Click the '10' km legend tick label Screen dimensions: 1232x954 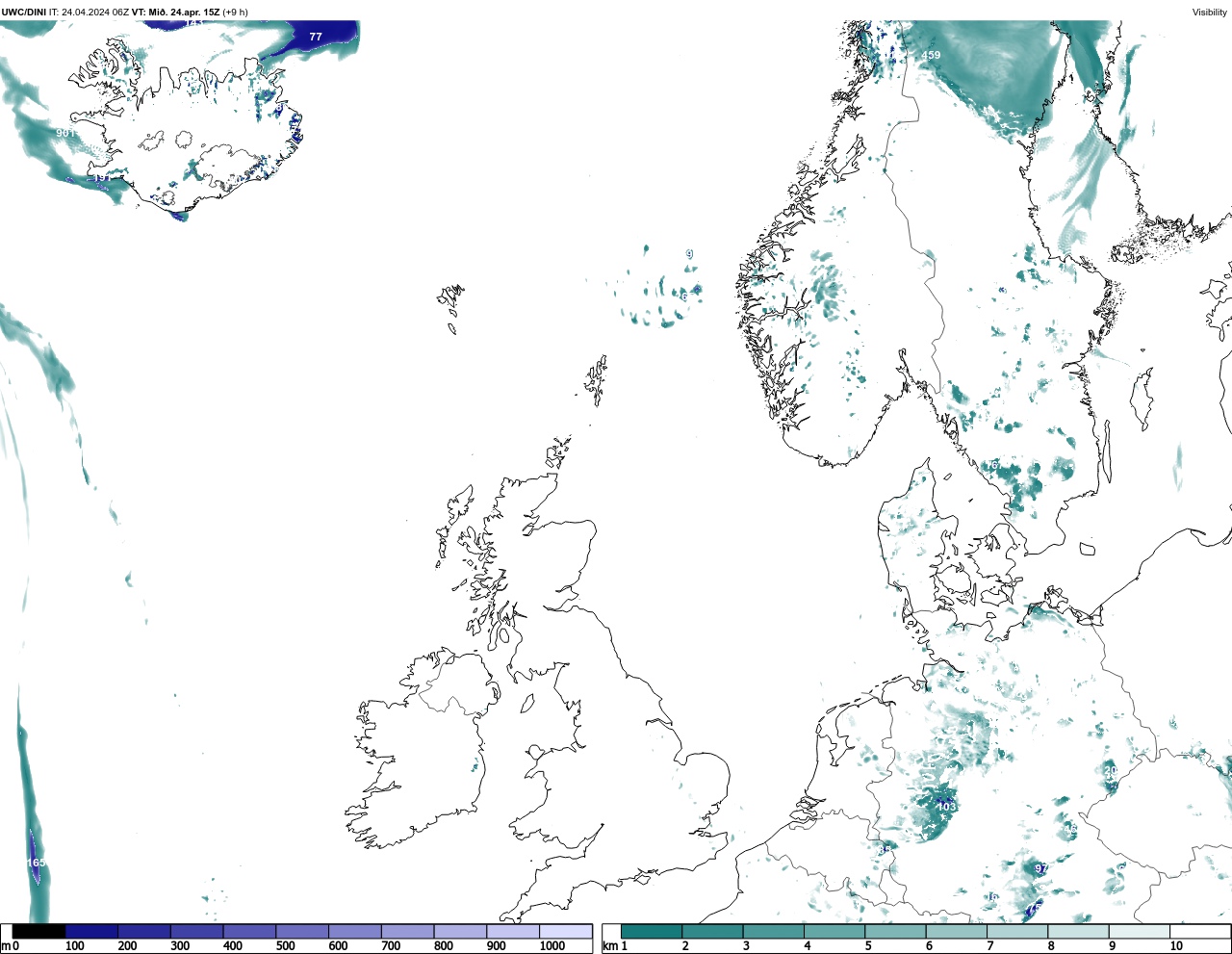pyautogui.click(x=1176, y=946)
